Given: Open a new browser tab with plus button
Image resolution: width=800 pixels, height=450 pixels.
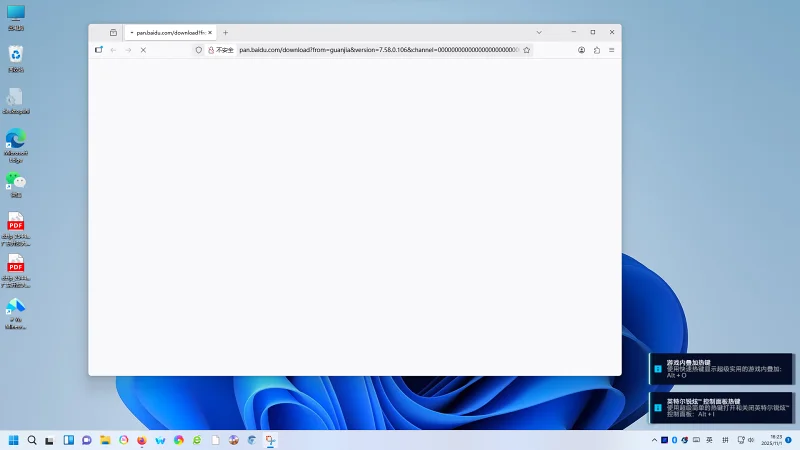Looking at the screenshot, I should tap(225, 32).
